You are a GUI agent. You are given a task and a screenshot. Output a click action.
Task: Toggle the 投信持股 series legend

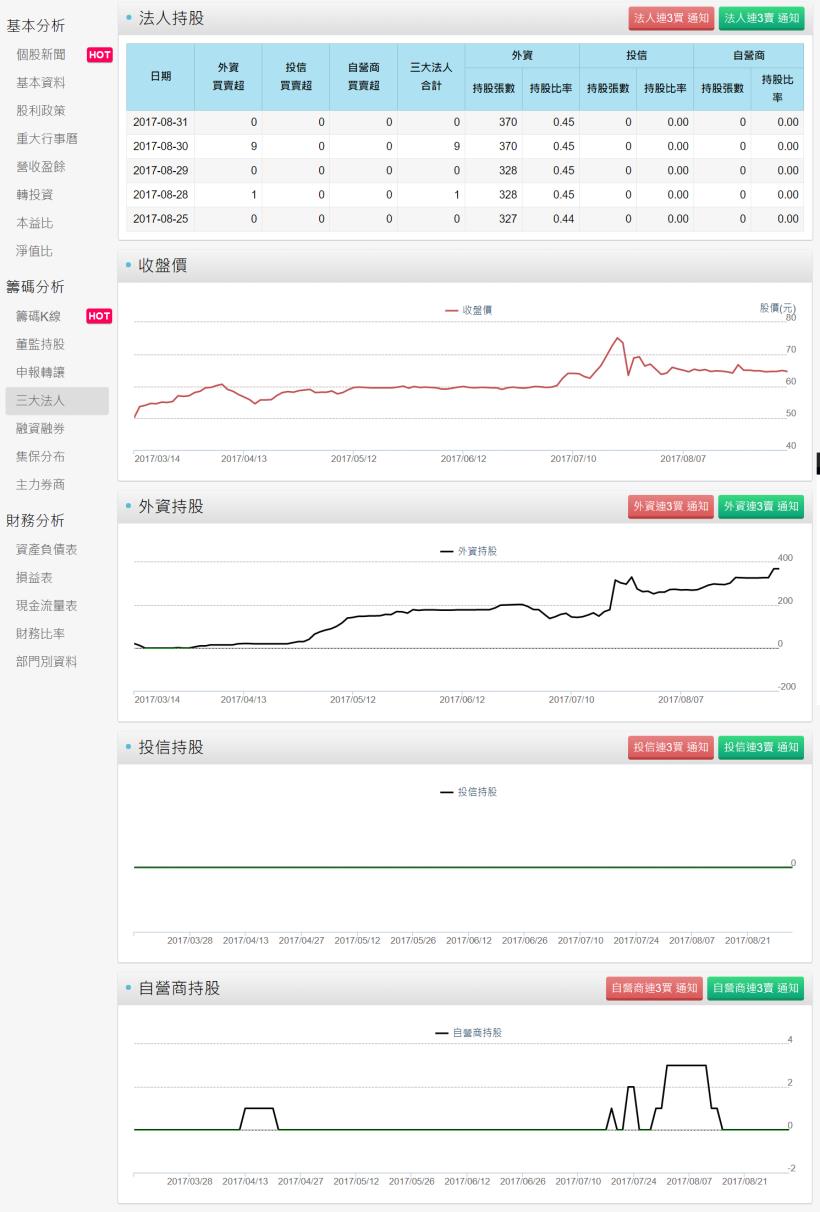pos(470,791)
